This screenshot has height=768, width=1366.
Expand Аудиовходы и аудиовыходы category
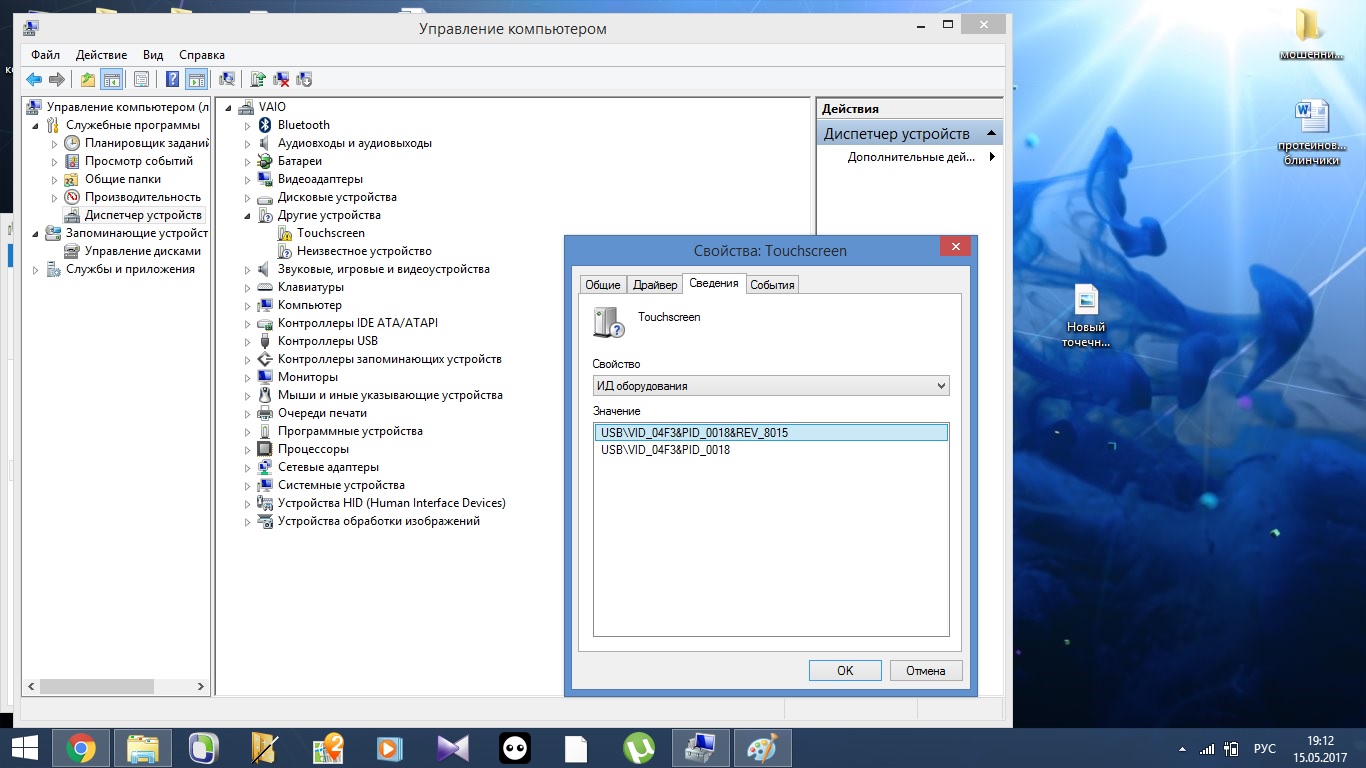tap(248, 144)
